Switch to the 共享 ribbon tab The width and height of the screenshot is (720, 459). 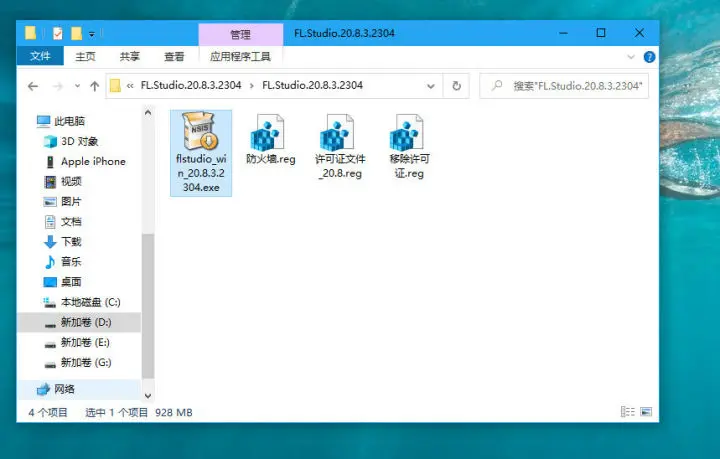click(x=129, y=56)
